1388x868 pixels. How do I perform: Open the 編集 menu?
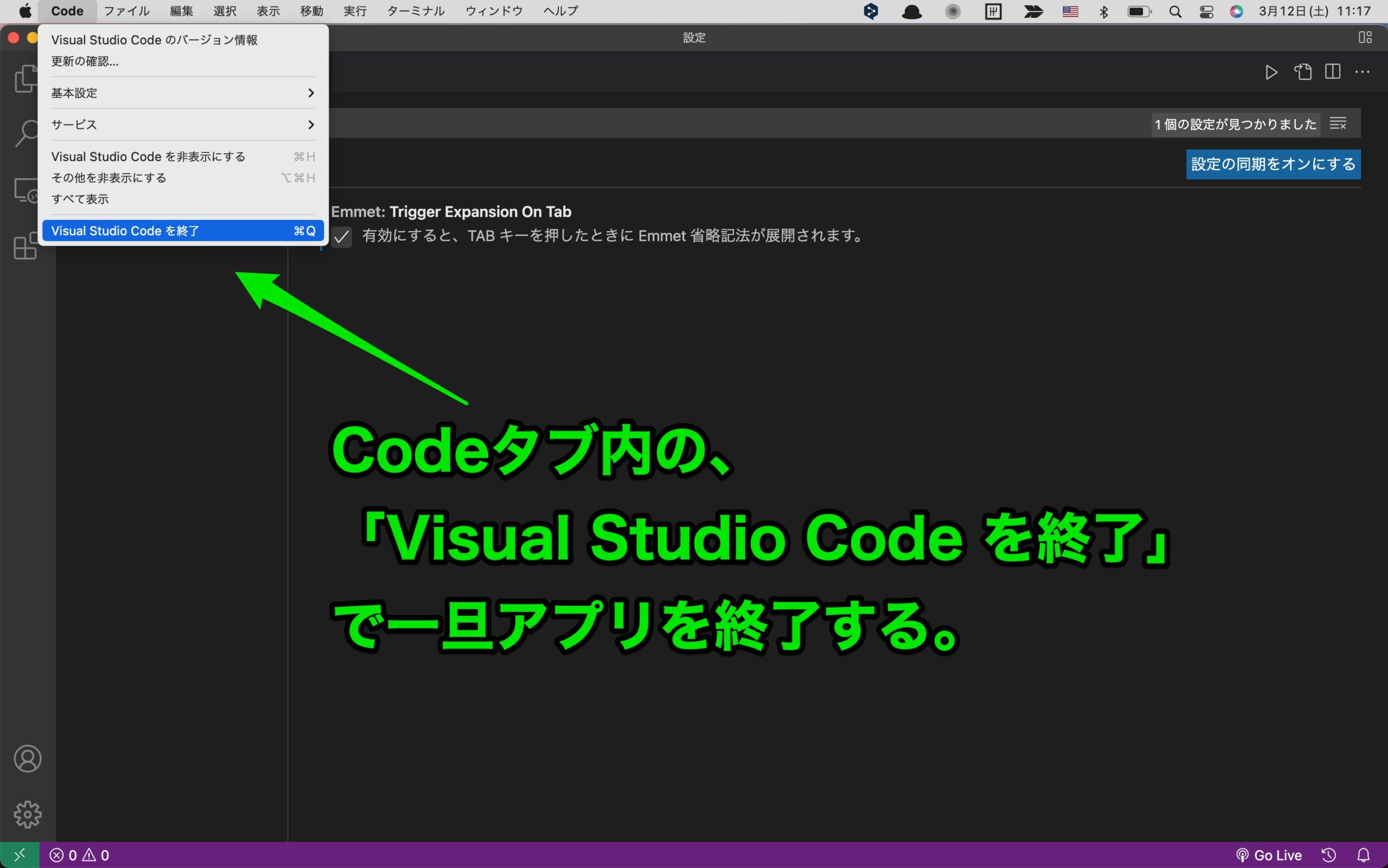182,11
